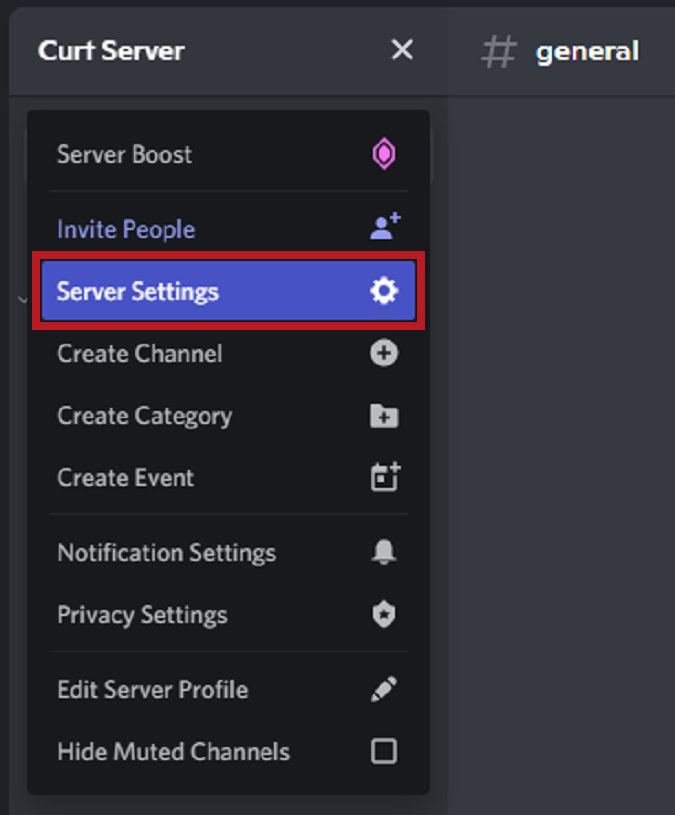The image size is (675, 815).
Task: Click the Notification Settings bell icon
Action: [x=384, y=553]
